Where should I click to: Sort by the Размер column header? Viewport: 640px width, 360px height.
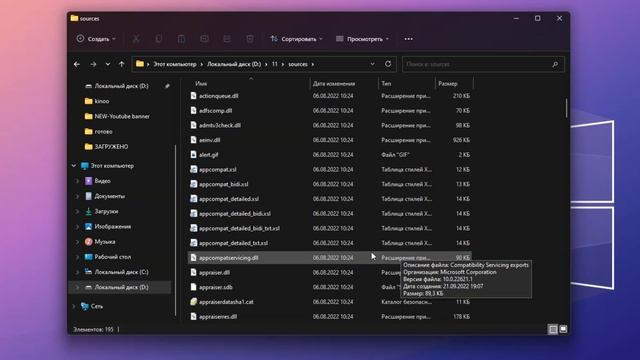click(x=448, y=83)
